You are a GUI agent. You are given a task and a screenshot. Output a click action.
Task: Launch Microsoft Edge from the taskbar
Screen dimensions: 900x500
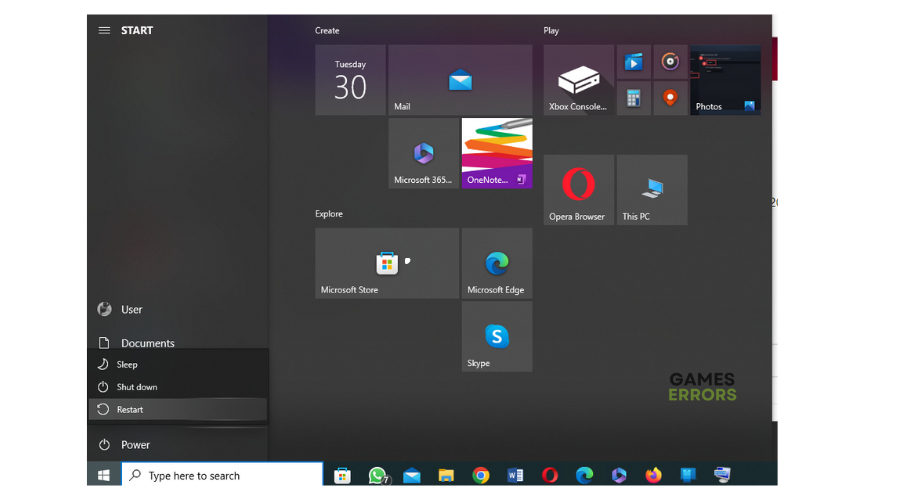point(584,475)
